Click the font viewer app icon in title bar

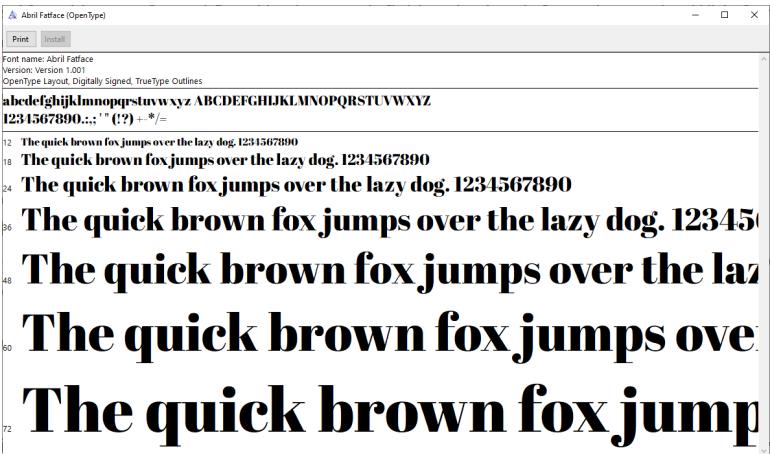[12, 15]
